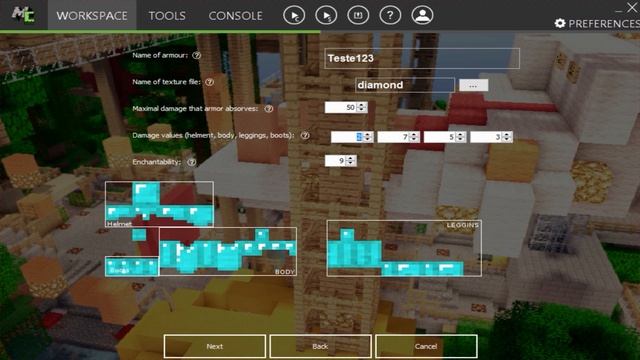
Task: Show help for Enchantability
Action: [x=191, y=162]
